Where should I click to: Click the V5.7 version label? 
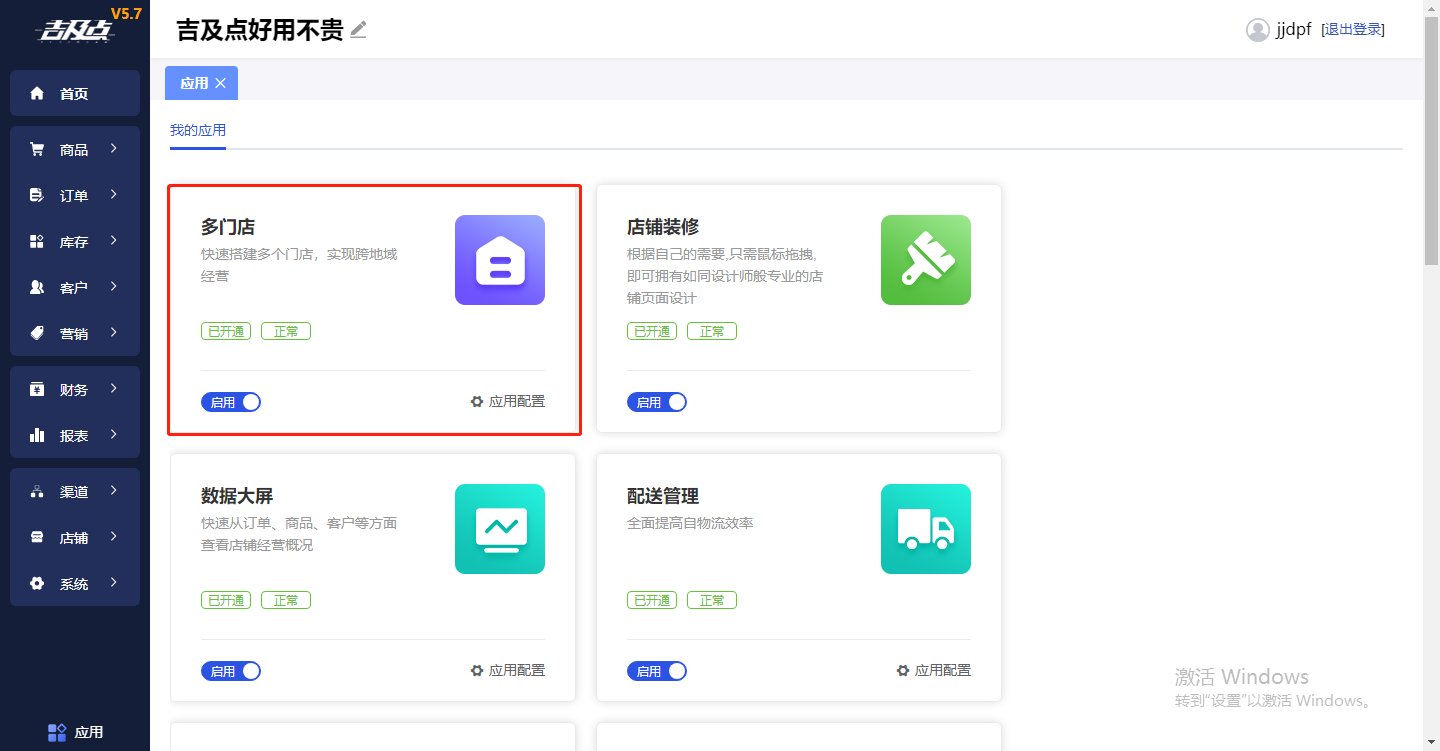coord(126,13)
